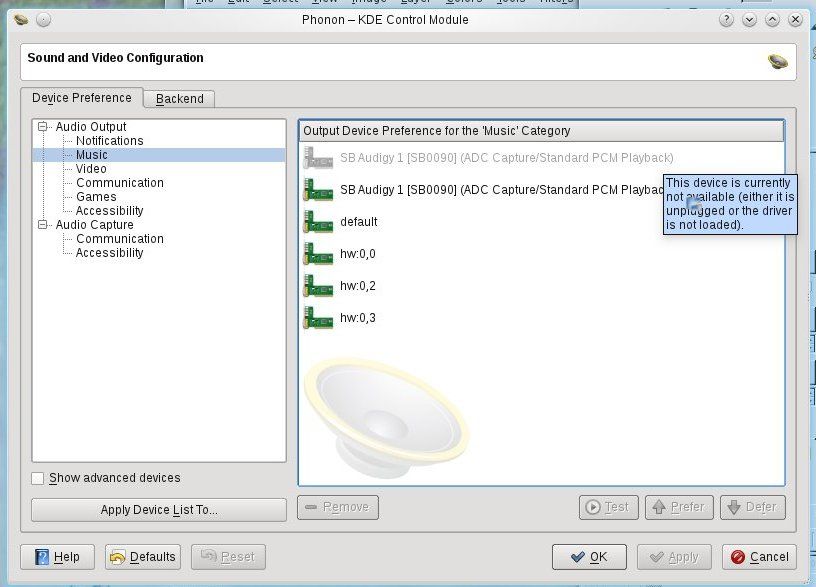Click the sound card icon next to hw:0,0
This screenshot has height=587, width=816.
click(318, 254)
